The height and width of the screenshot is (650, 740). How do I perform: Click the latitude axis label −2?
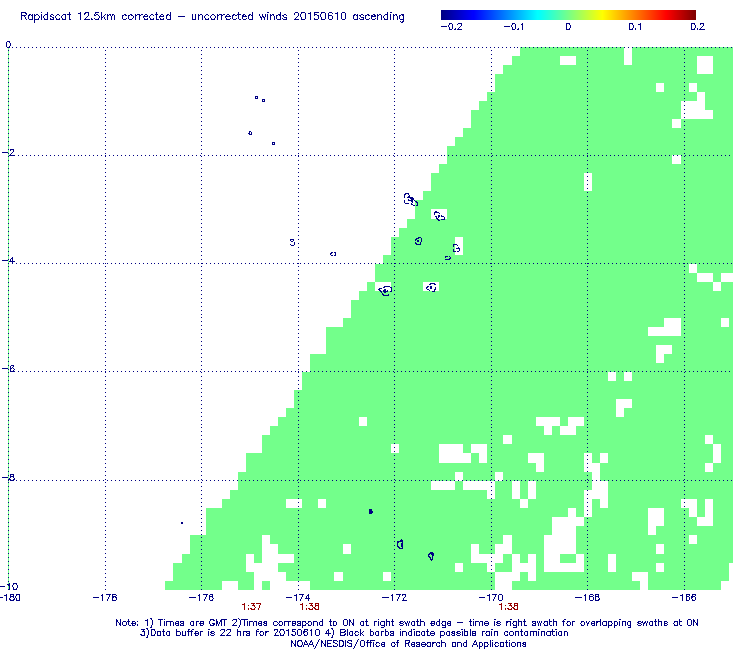point(8,152)
